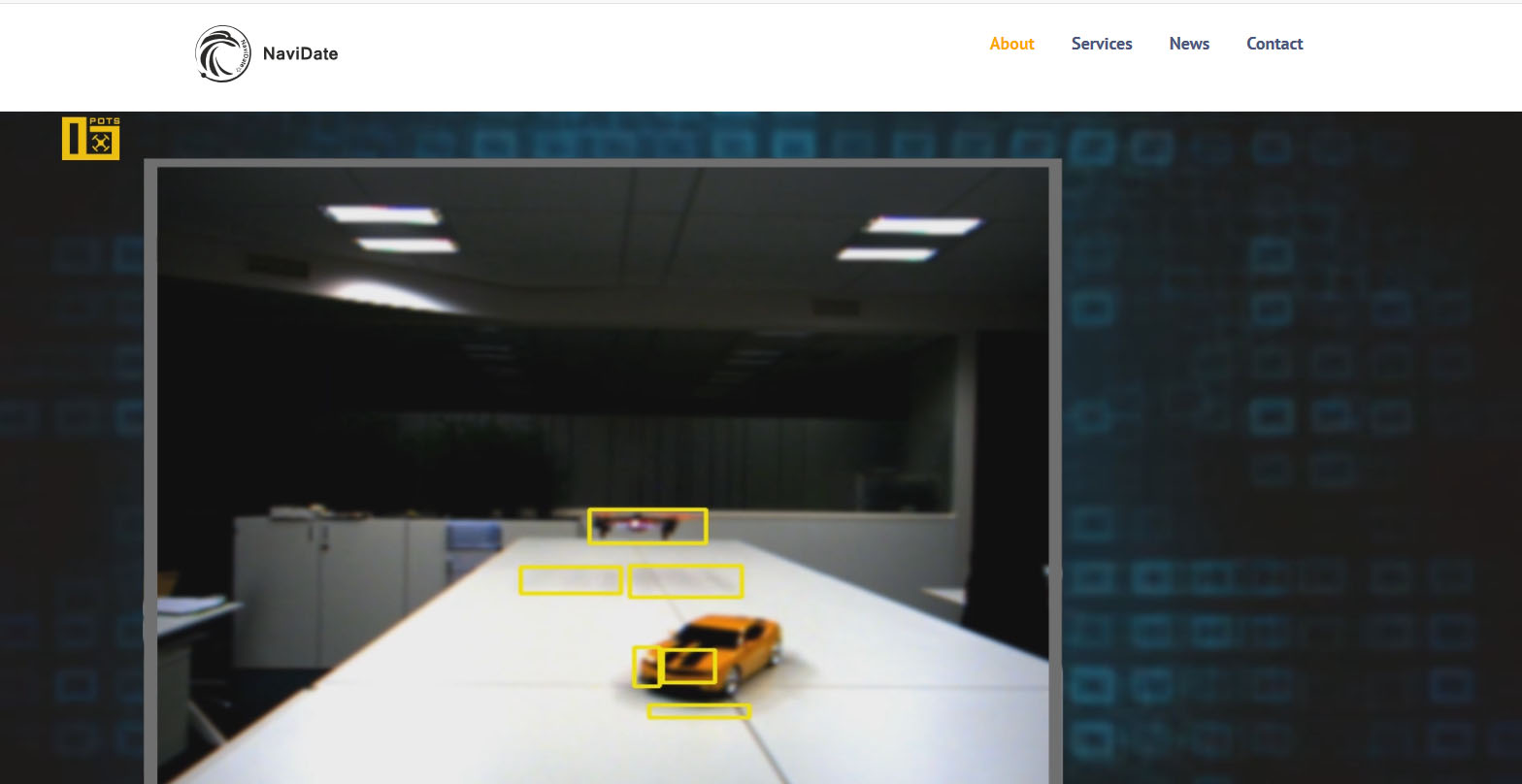
Task: Click the blue item in front of the cabinet
Action: tap(473, 535)
